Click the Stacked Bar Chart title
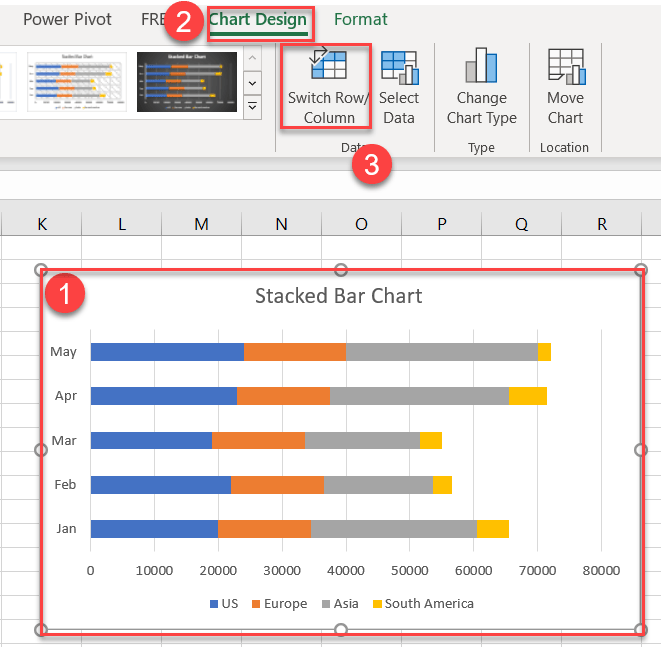The image size is (661, 647). pos(338,296)
